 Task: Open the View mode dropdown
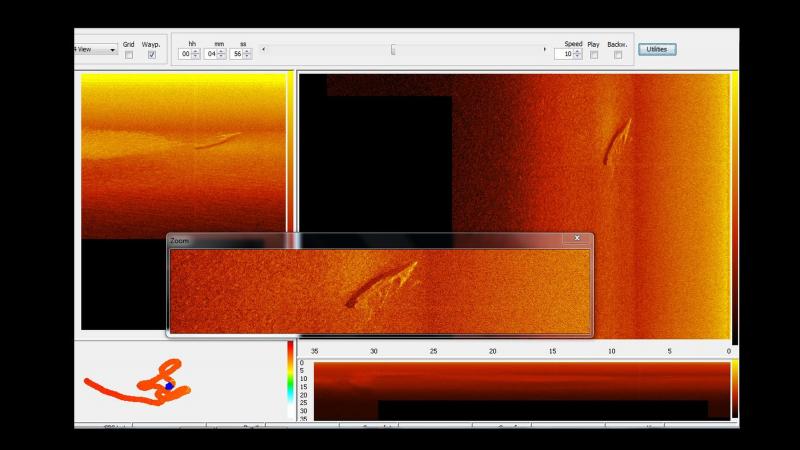coord(111,49)
